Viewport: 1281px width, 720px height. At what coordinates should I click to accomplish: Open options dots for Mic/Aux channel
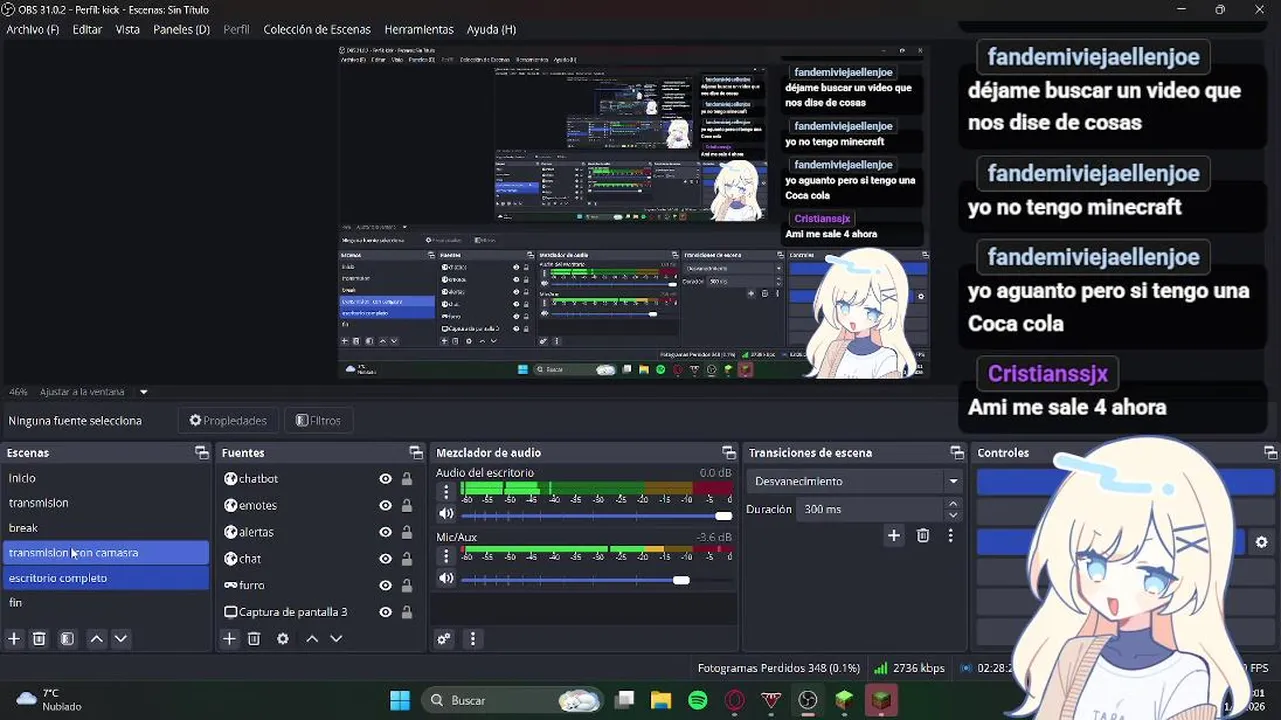(446, 556)
